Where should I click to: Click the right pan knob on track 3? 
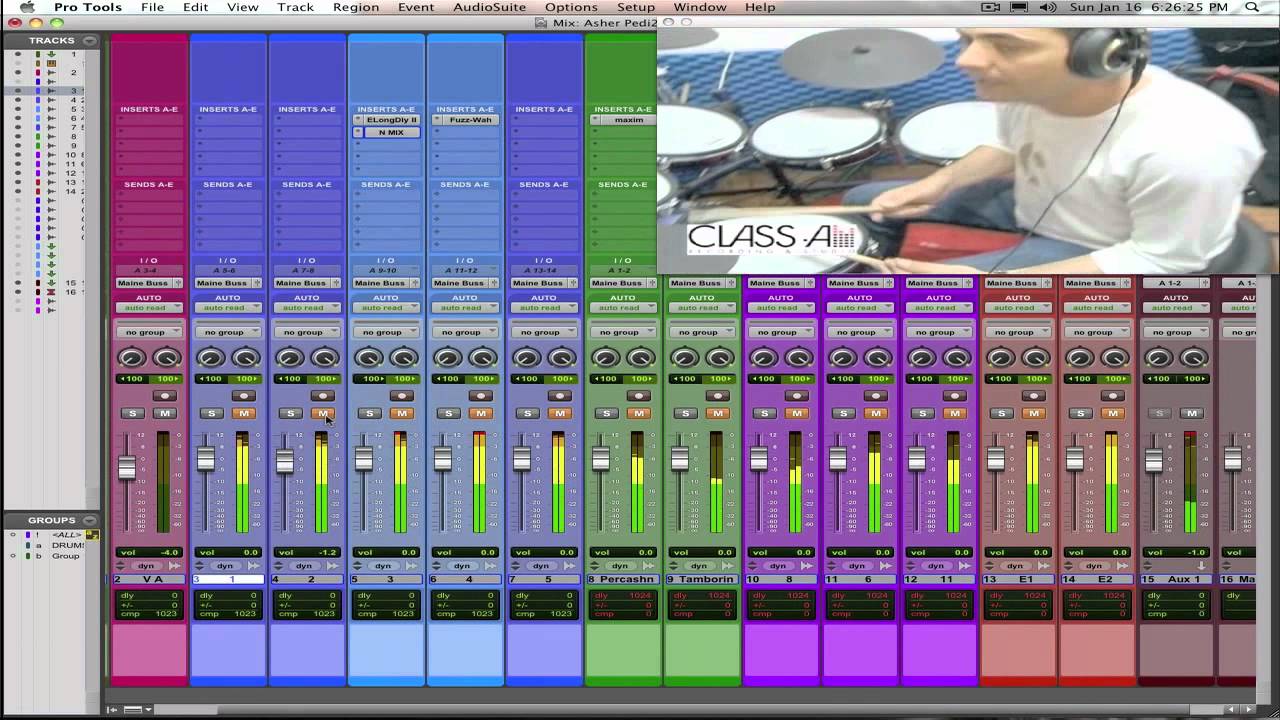tap(403, 358)
